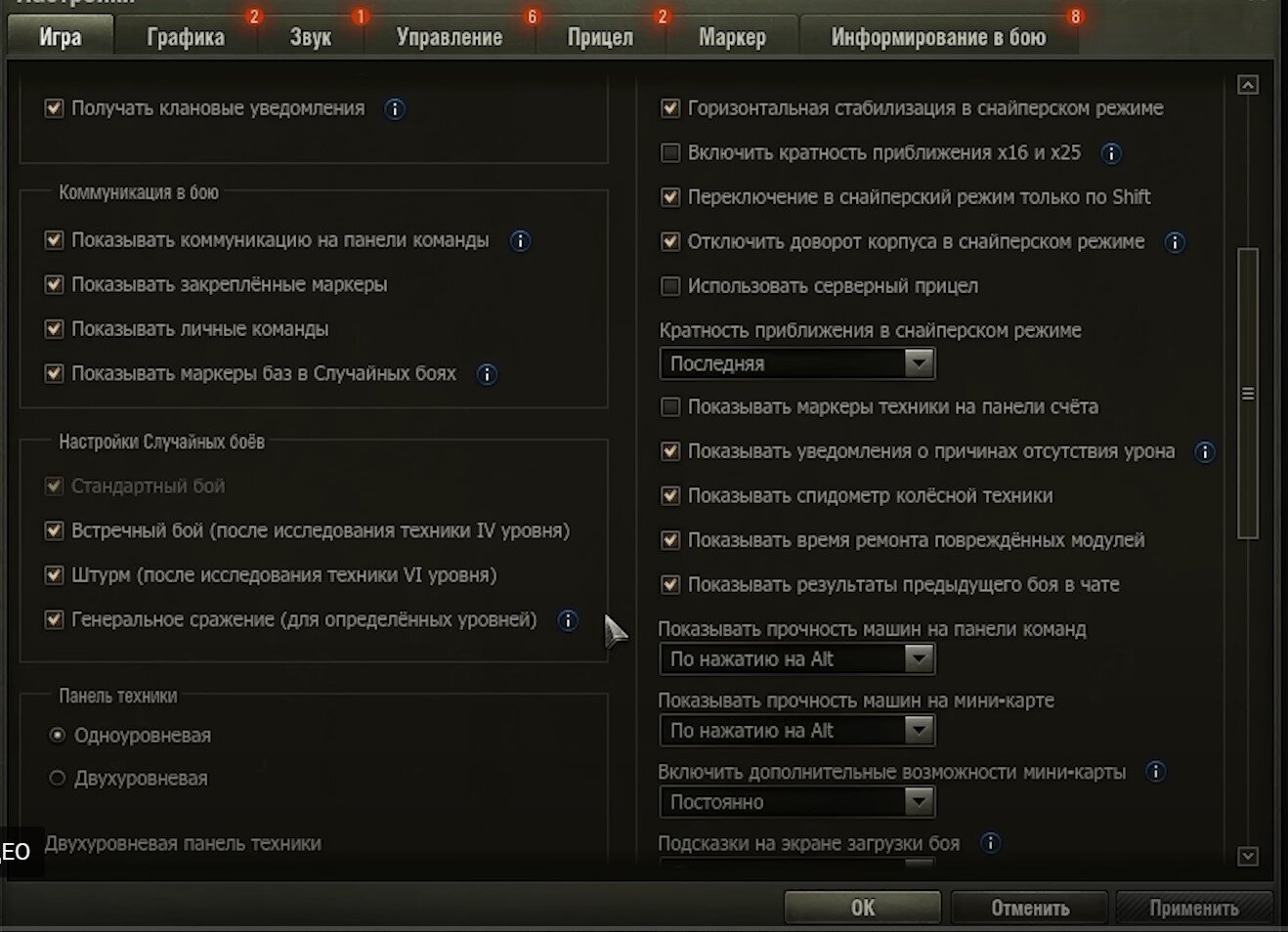1288x932 pixels.
Task: Open info icon for Генеральное сражение
Action: [x=568, y=620]
